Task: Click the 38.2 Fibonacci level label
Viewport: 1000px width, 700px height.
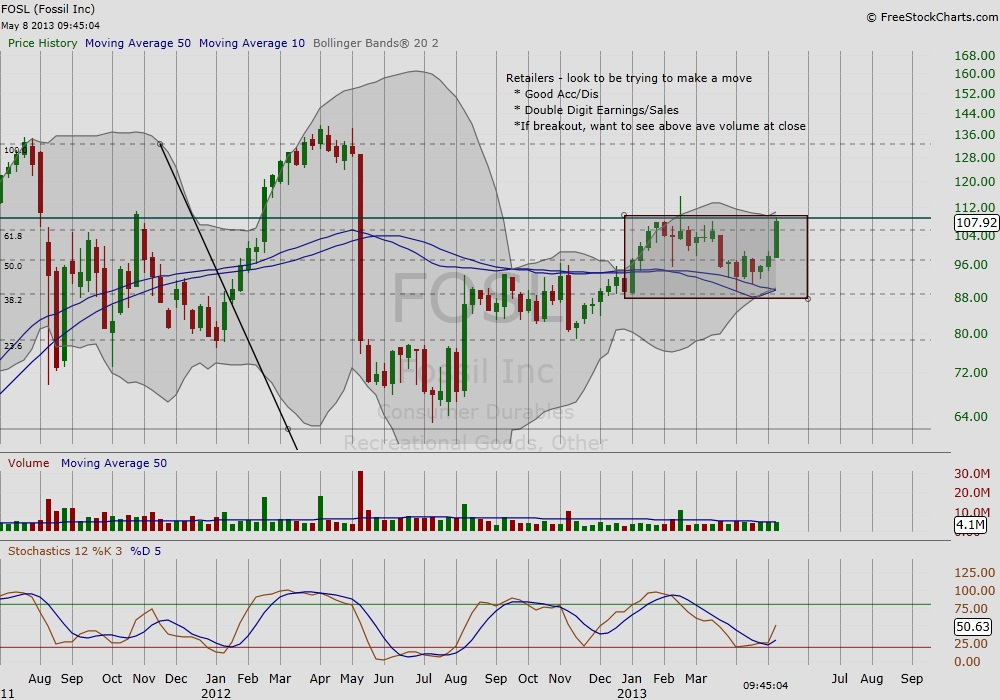Action: pos(13,300)
